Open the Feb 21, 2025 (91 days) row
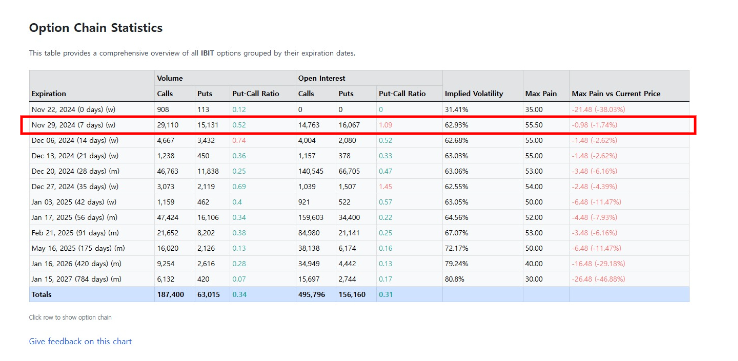Image resolution: width=738 pixels, height=361 pixels. (x=359, y=233)
